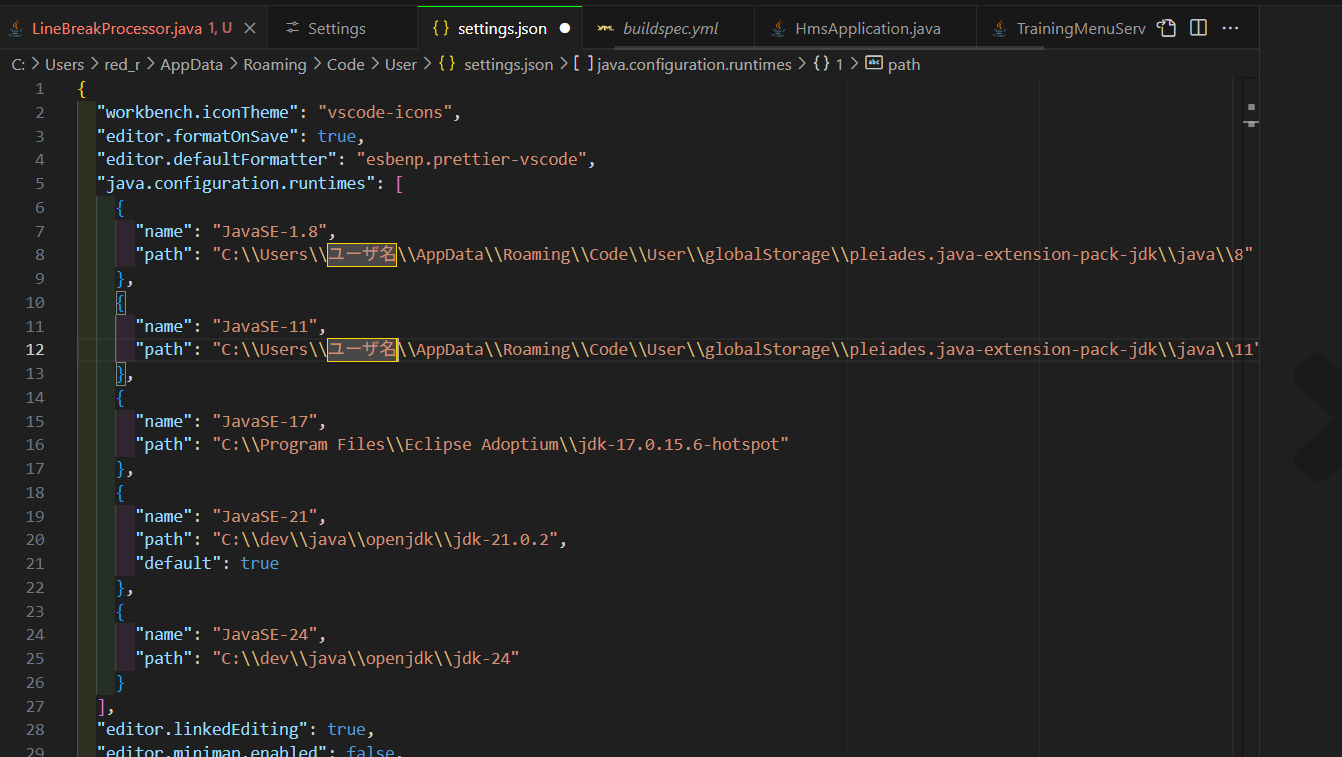Screen dimensions: 1342x757
Task: Switch to the buildspec.yml tab
Action: point(670,28)
